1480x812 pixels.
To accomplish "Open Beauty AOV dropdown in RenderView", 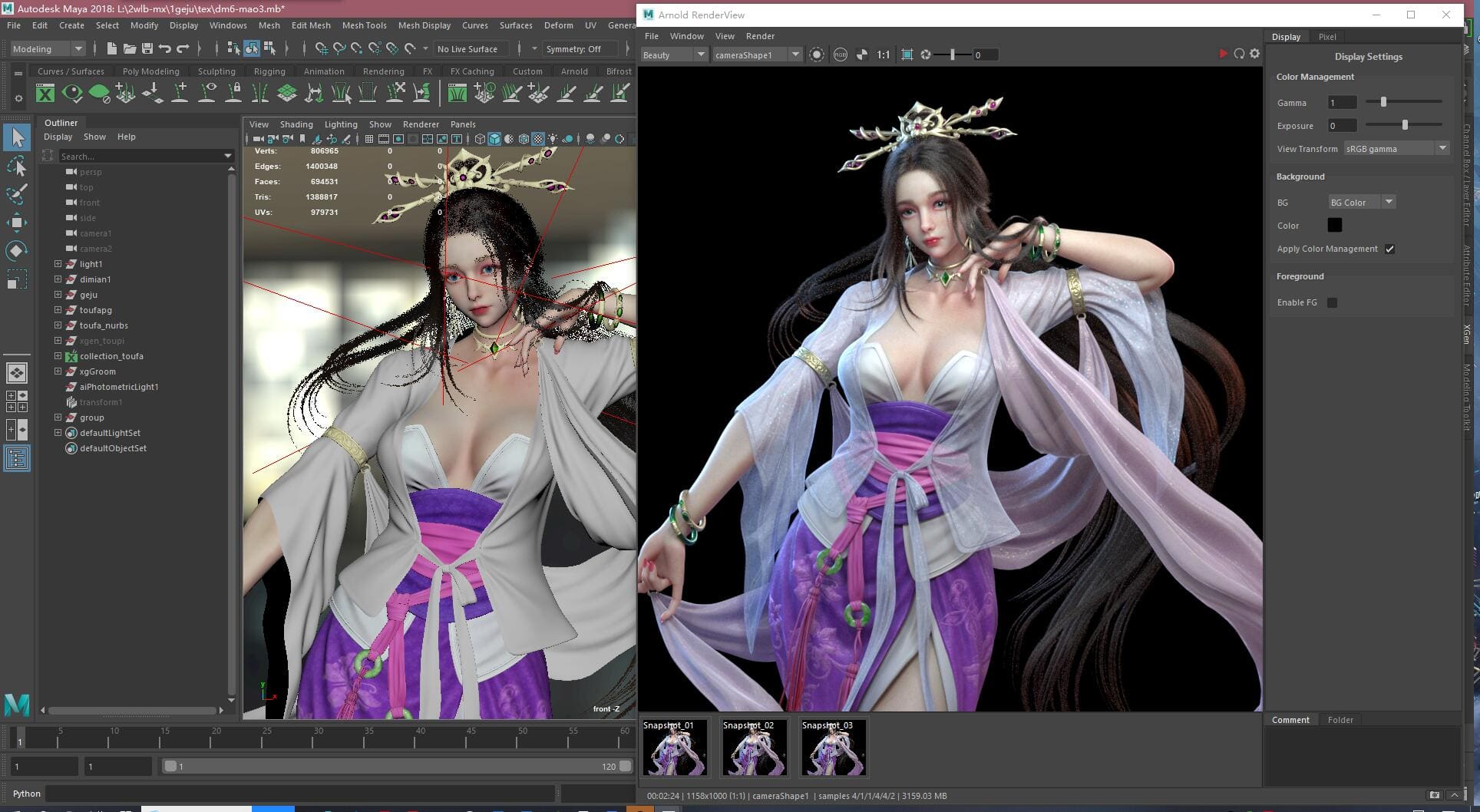I will pyautogui.click(x=673, y=54).
